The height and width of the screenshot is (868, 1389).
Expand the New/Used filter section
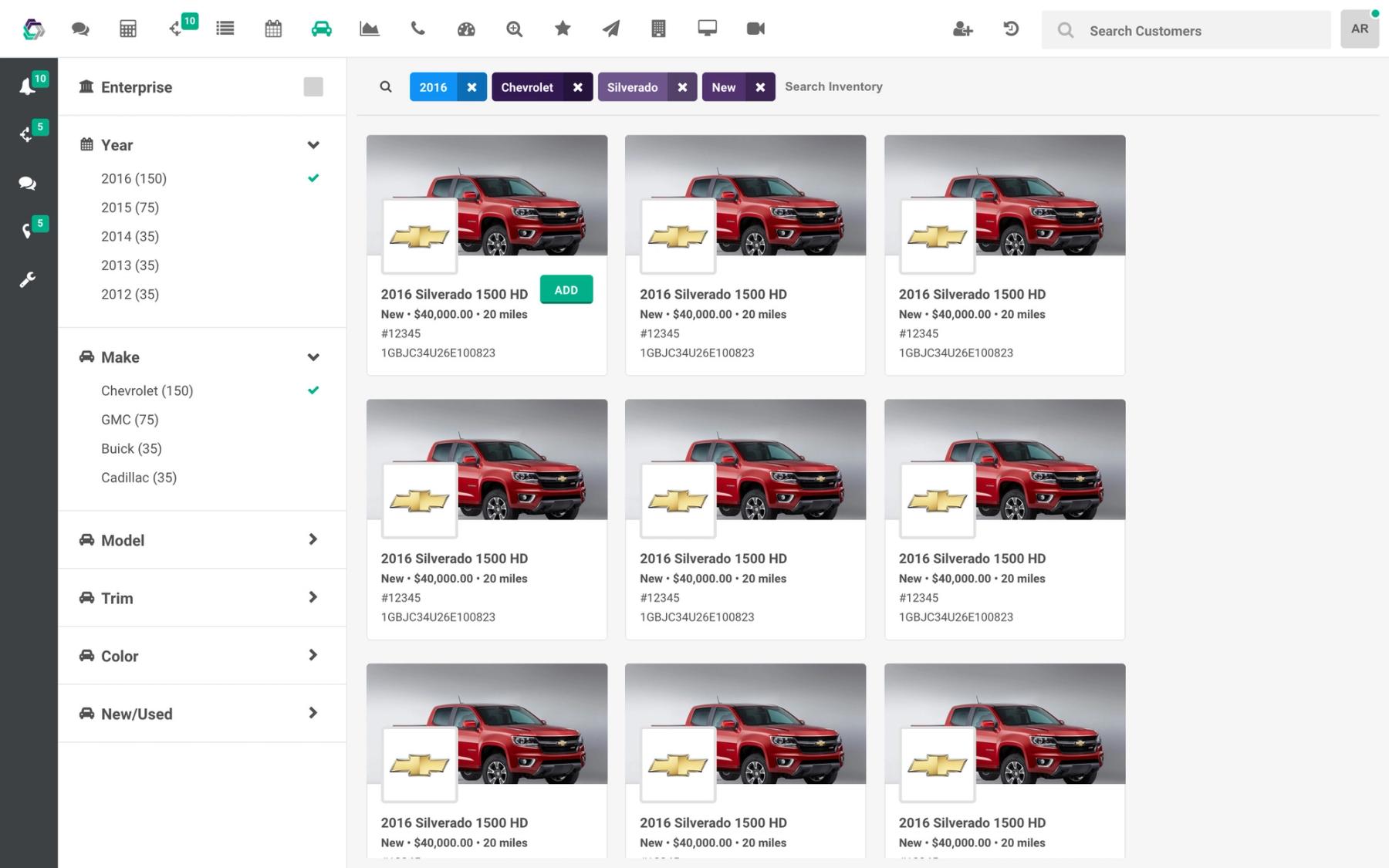pyautogui.click(x=313, y=713)
